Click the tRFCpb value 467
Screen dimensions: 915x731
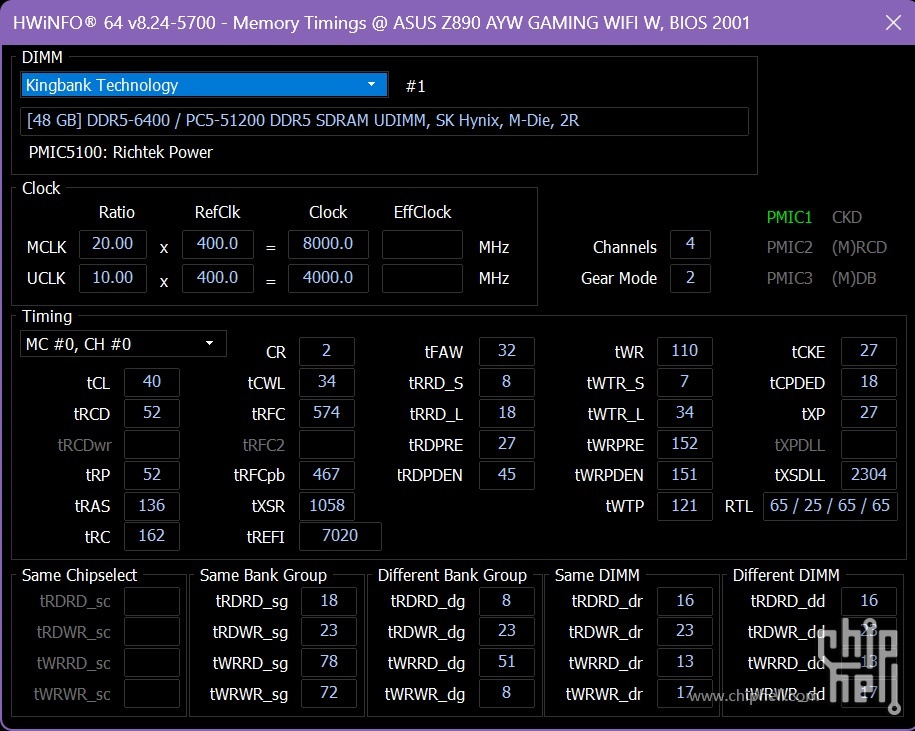point(327,474)
